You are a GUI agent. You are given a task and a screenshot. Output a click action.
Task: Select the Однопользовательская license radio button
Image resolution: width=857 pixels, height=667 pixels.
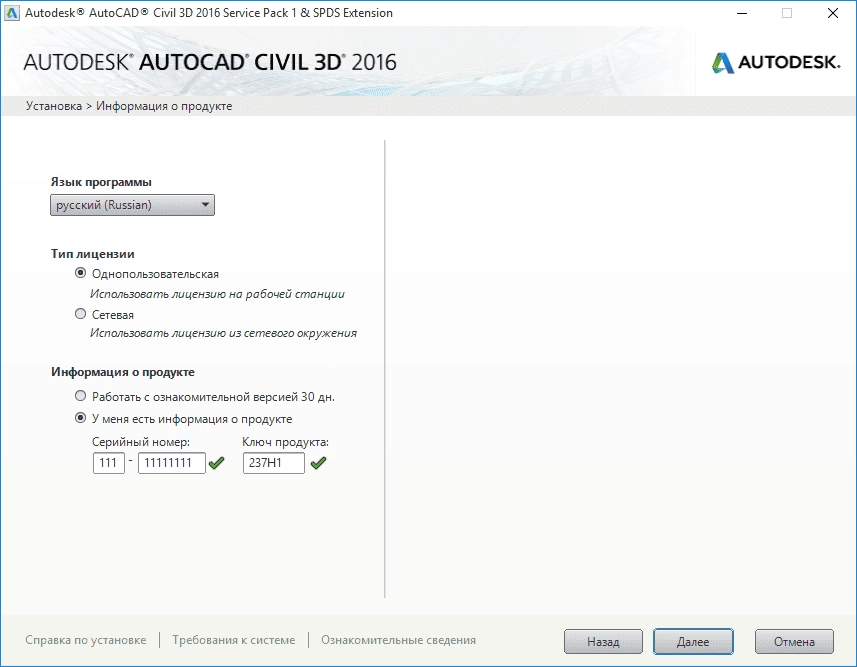pyautogui.click(x=80, y=273)
